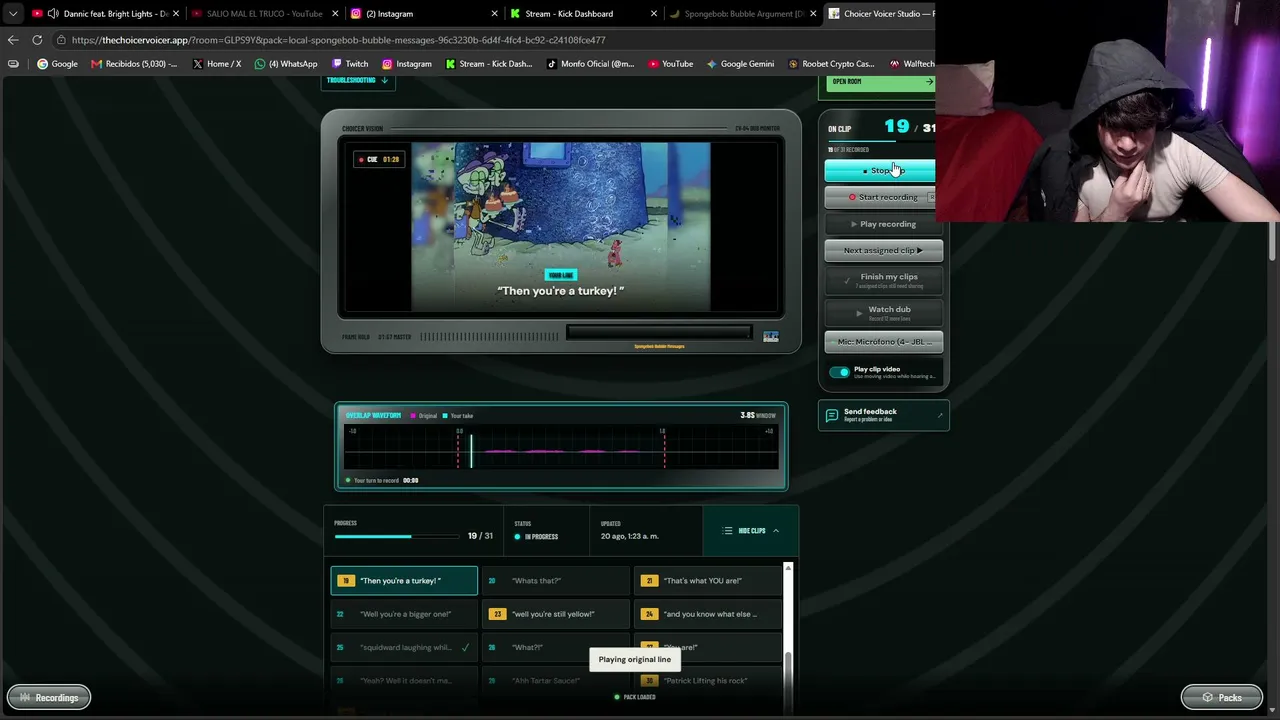Select clip 24 "and you know what else"

pos(708,614)
